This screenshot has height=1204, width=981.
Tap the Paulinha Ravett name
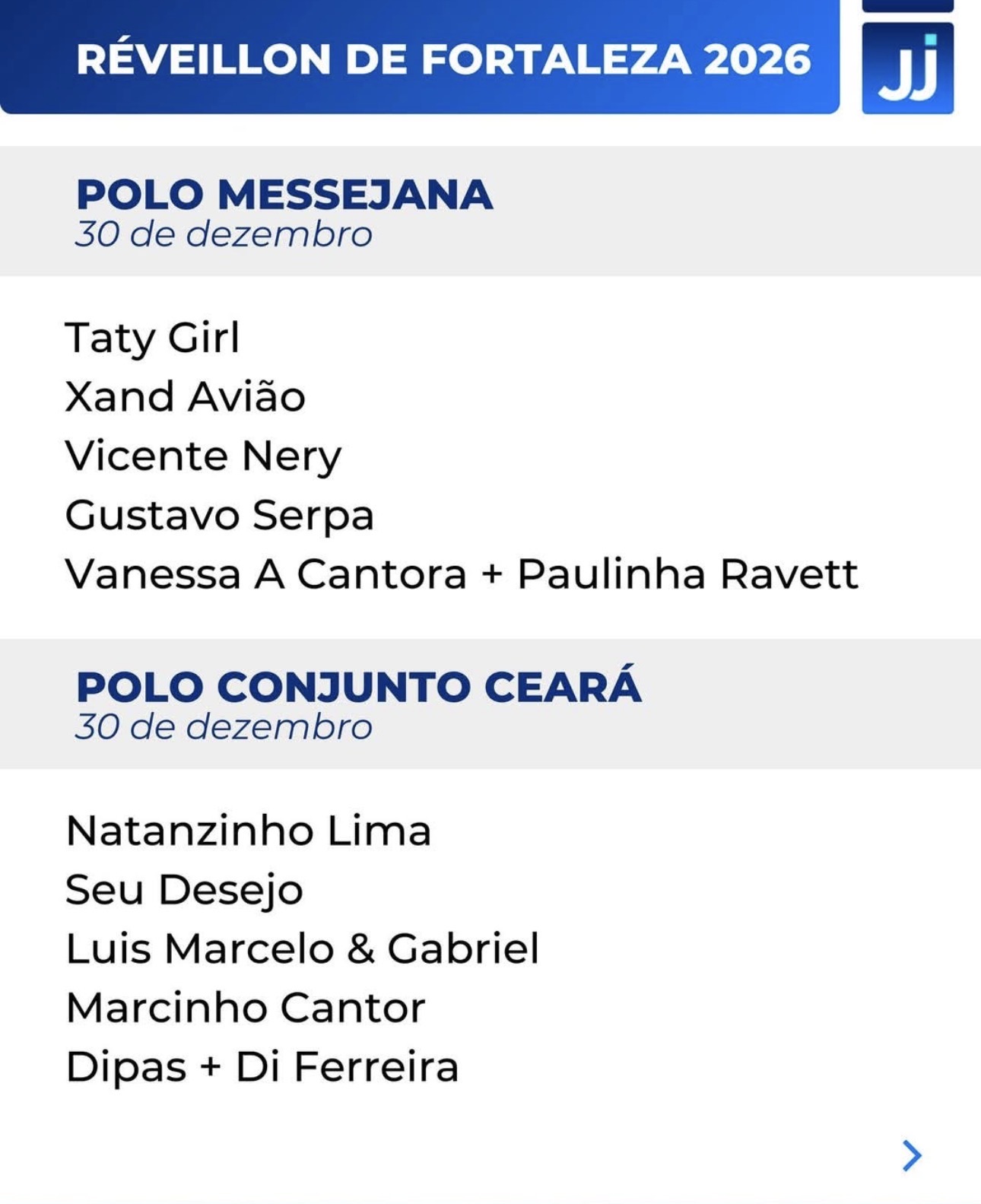(687, 574)
